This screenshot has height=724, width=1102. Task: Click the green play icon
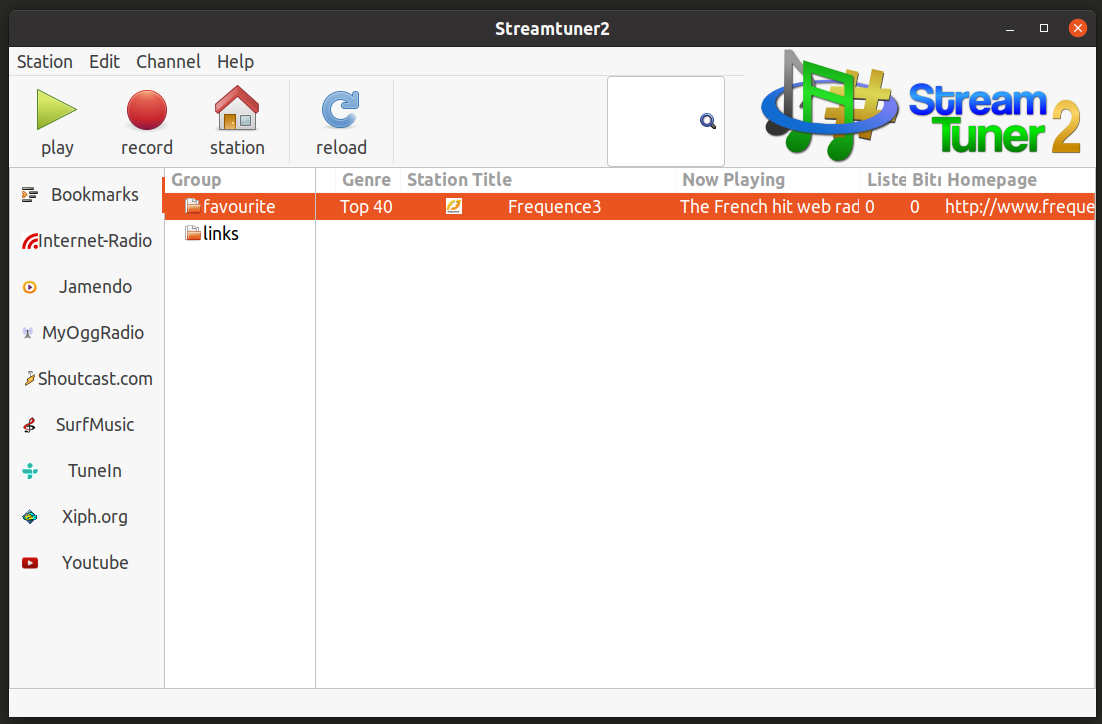point(56,110)
